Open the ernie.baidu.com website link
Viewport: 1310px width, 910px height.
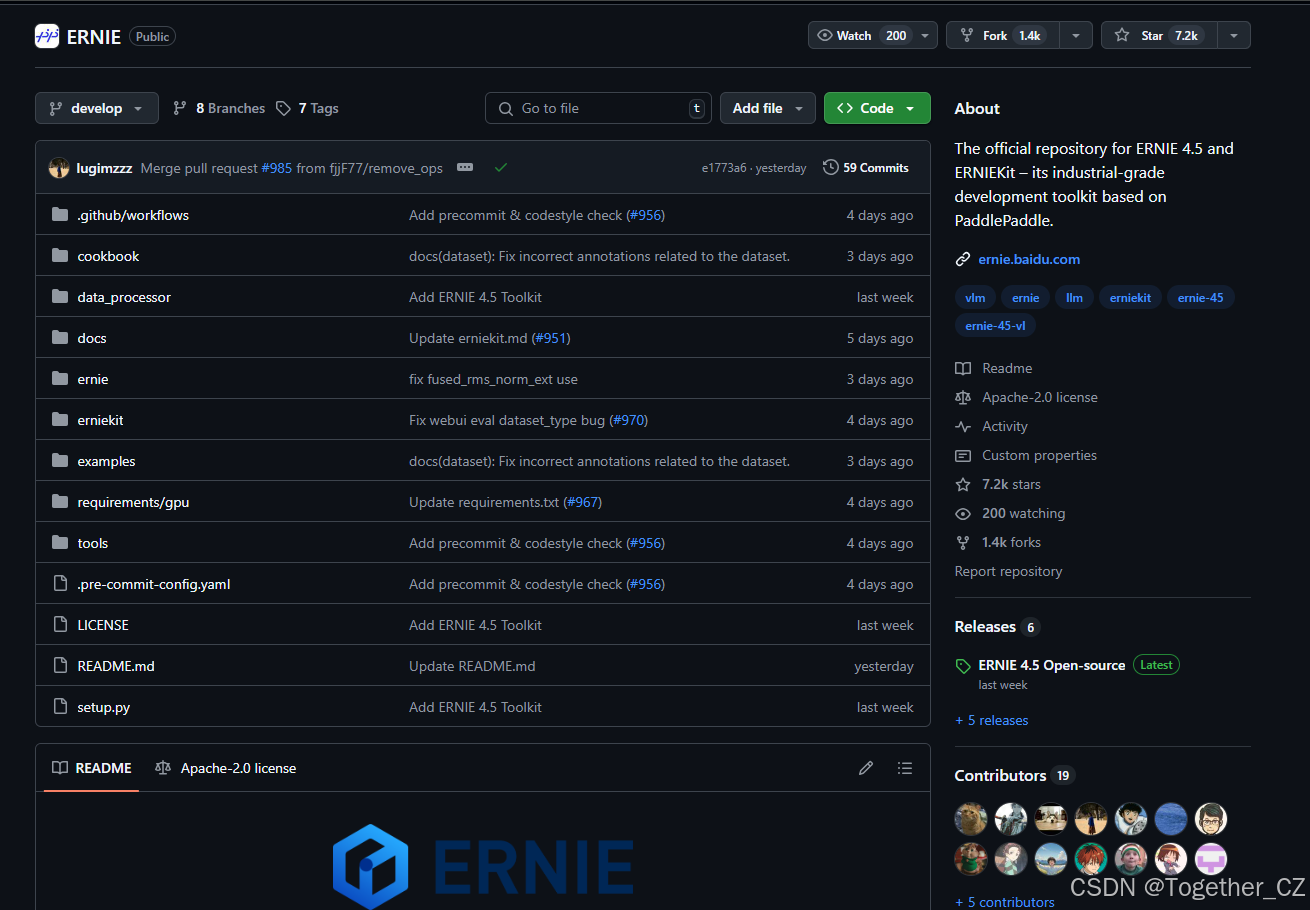pos(1029,259)
